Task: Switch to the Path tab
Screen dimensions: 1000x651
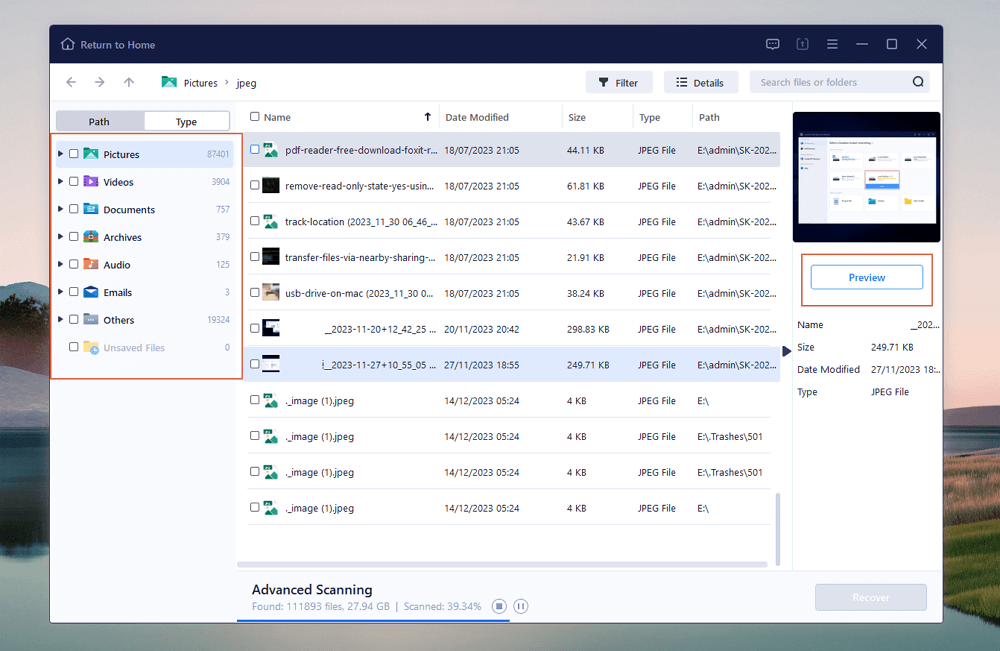Action: 99,122
